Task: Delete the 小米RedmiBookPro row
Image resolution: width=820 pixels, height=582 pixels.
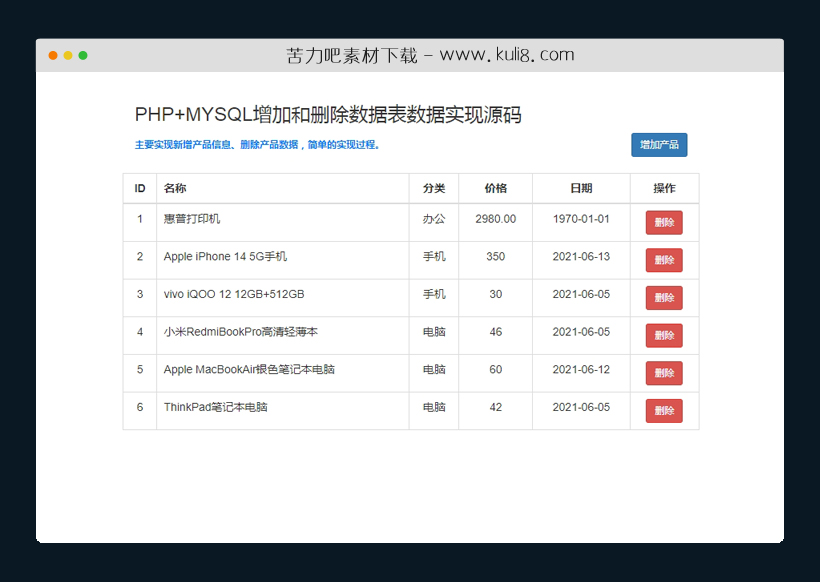Action: pos(664,334)
